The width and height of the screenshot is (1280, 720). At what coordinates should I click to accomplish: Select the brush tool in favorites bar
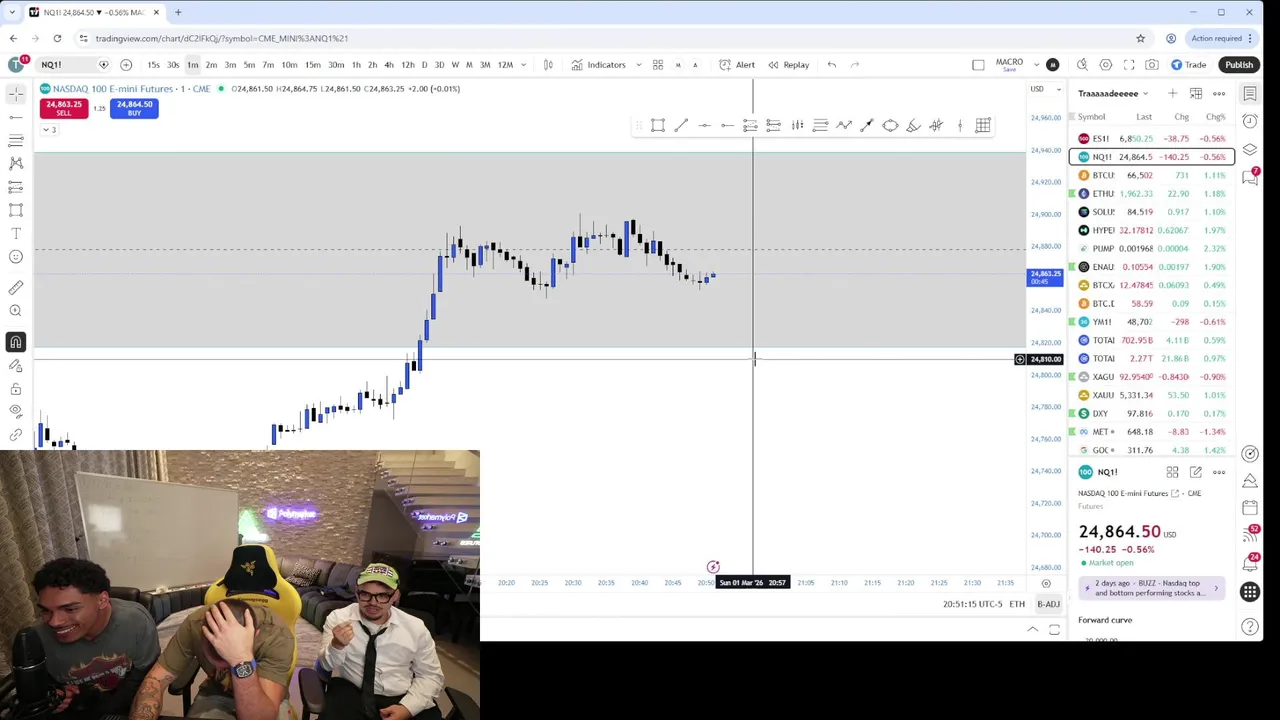(913, 125)
